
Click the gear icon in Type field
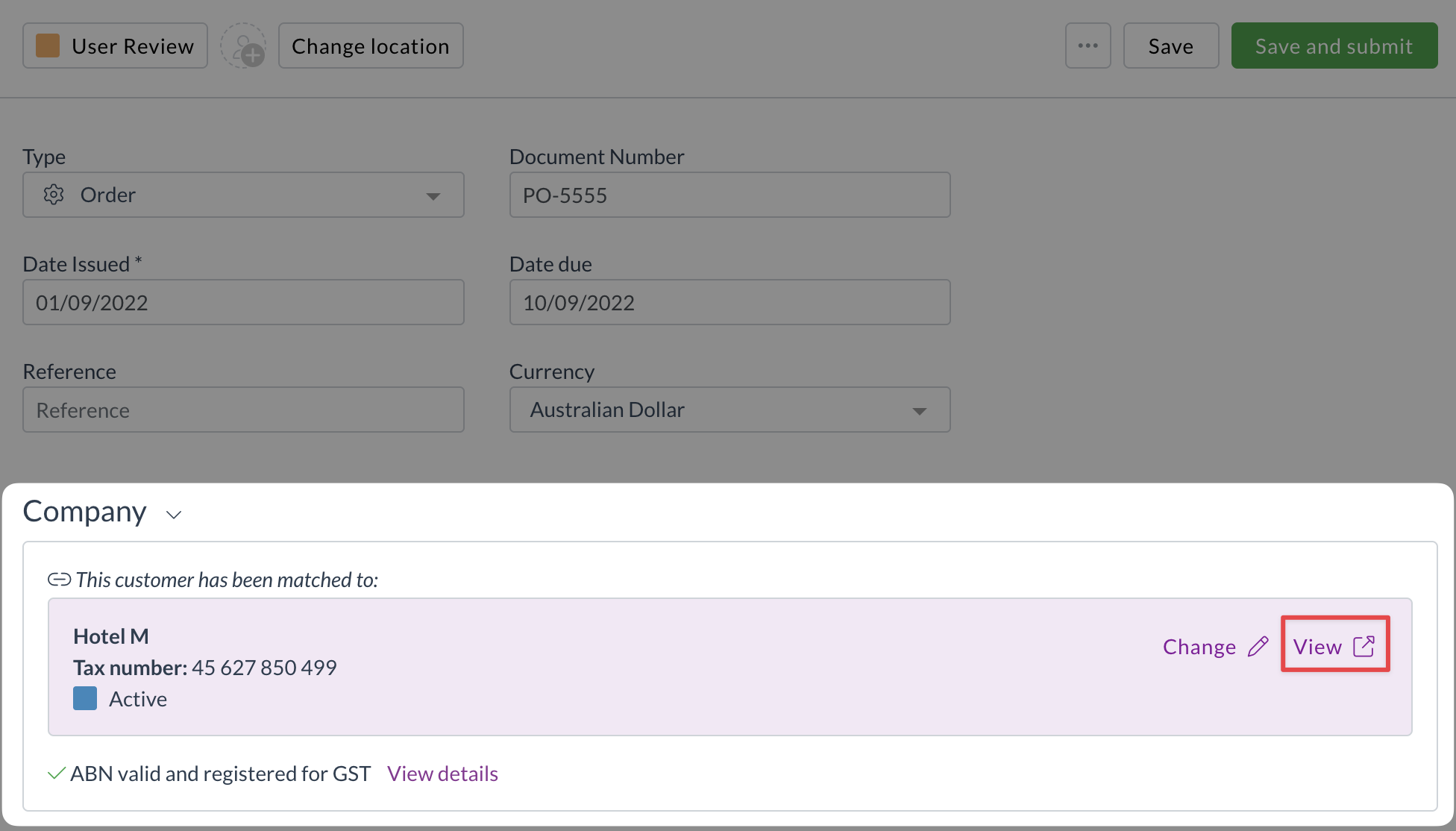coord(54,195)
